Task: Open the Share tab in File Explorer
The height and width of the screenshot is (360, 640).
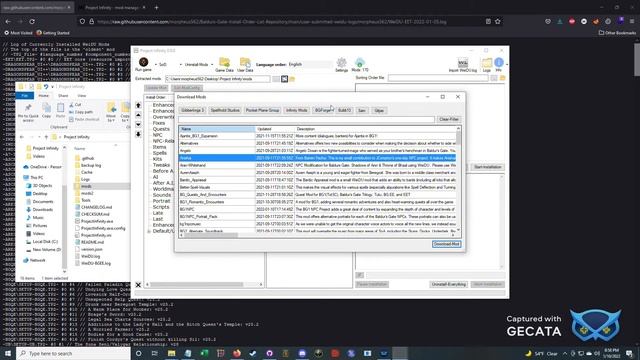Action: [63, 96]
